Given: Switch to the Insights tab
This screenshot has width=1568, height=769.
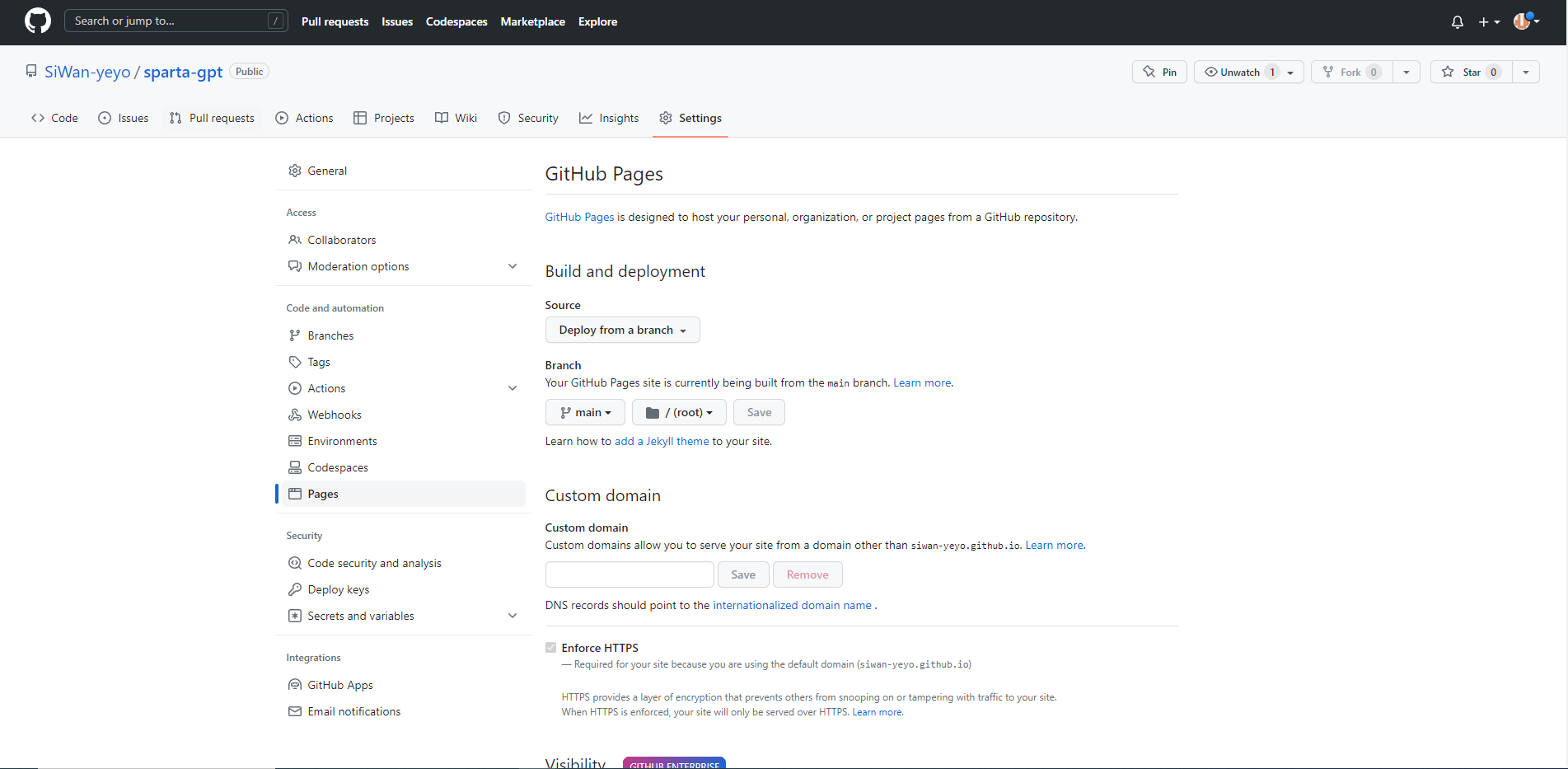Looking at the screenshot, I should pos(609,118).
